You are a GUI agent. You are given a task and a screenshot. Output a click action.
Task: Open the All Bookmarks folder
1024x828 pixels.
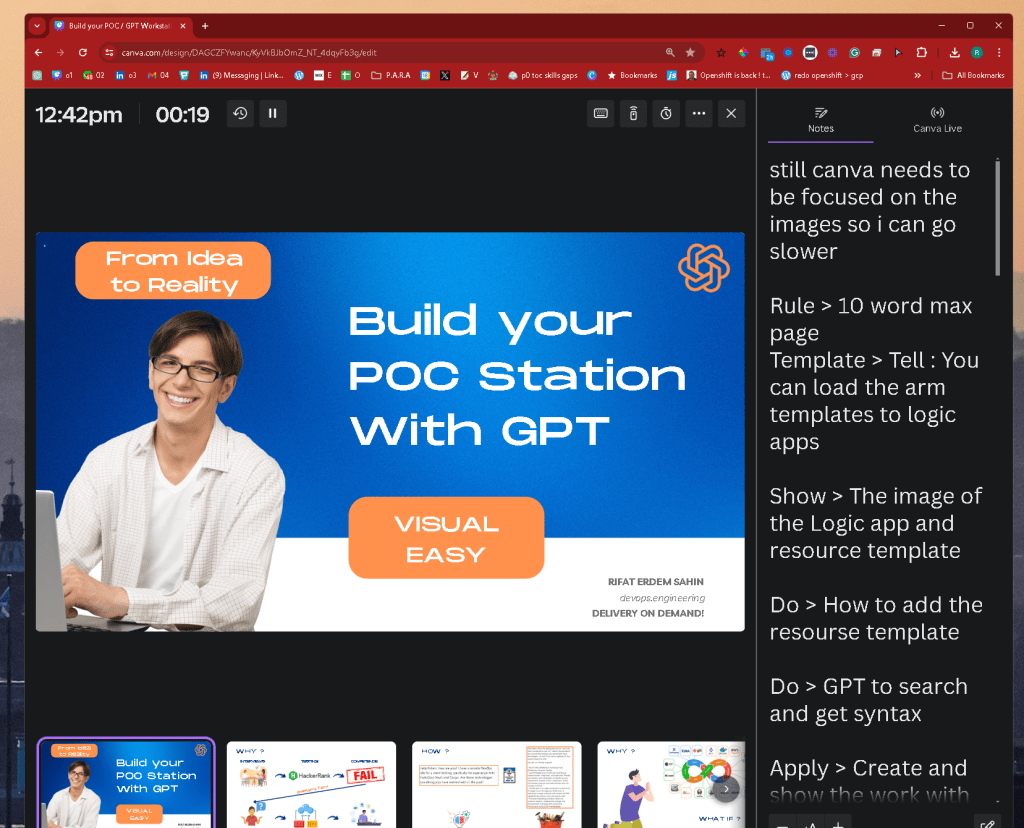coord(973,75)
